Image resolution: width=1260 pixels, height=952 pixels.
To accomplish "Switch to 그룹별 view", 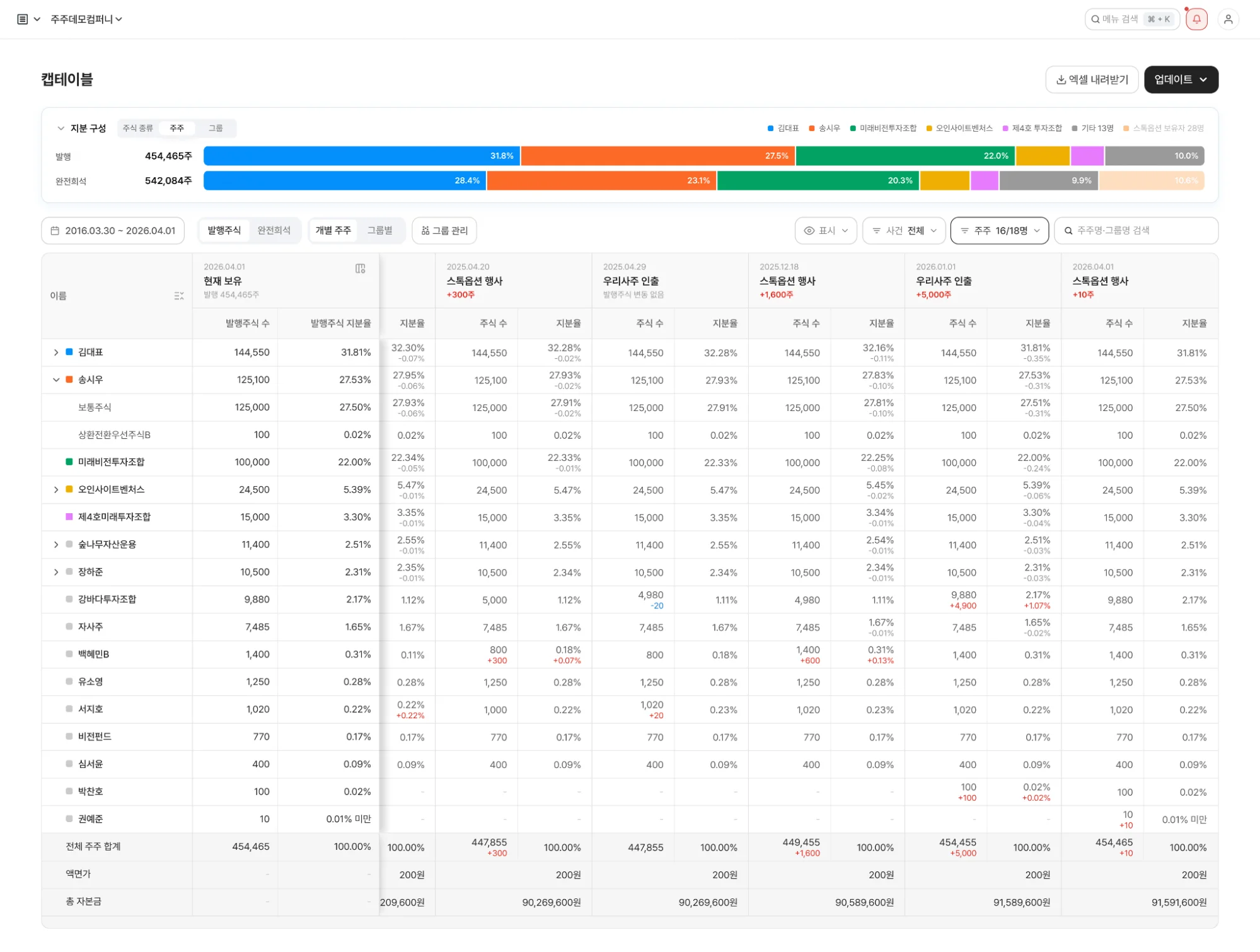I will [380, 231].
